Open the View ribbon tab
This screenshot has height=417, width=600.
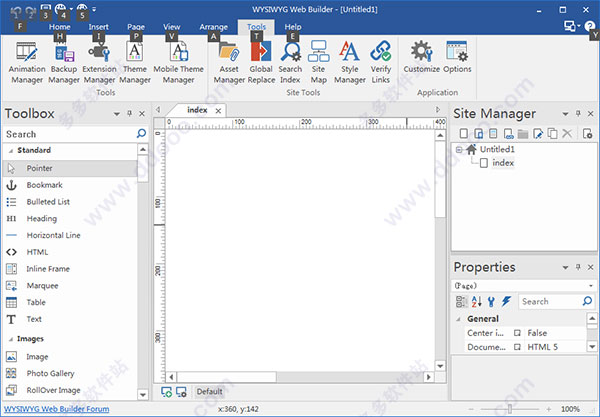[x=171, y=27]
